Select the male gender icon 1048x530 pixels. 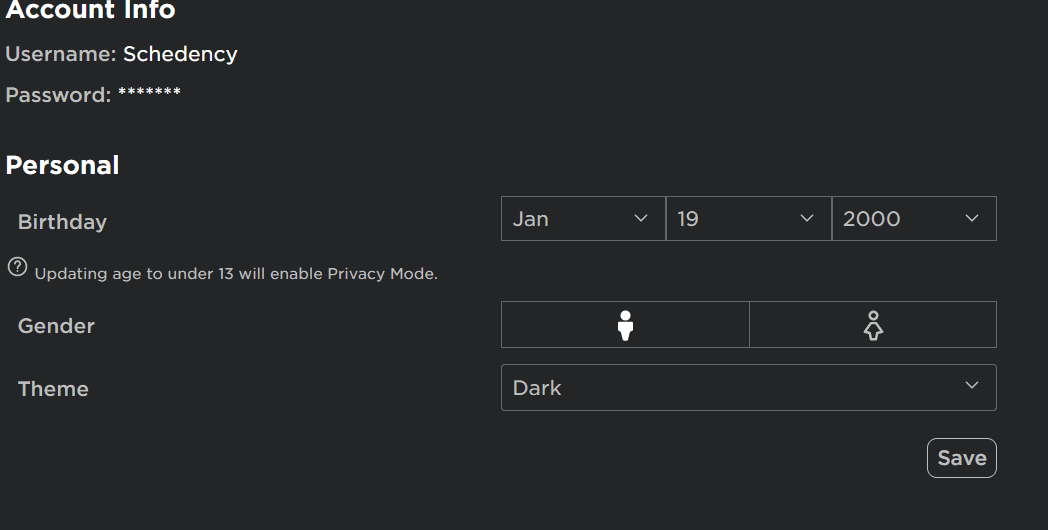tap(625, 325)
